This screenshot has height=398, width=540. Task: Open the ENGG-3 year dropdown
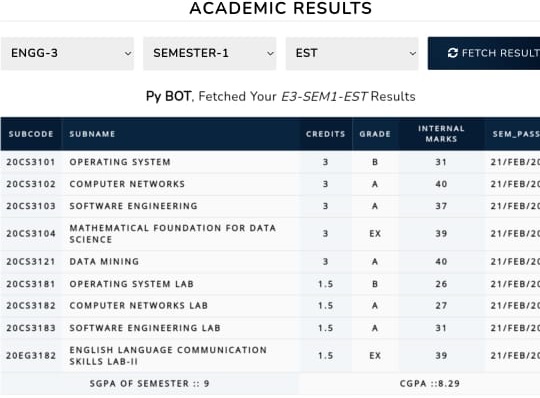point(68,53)
